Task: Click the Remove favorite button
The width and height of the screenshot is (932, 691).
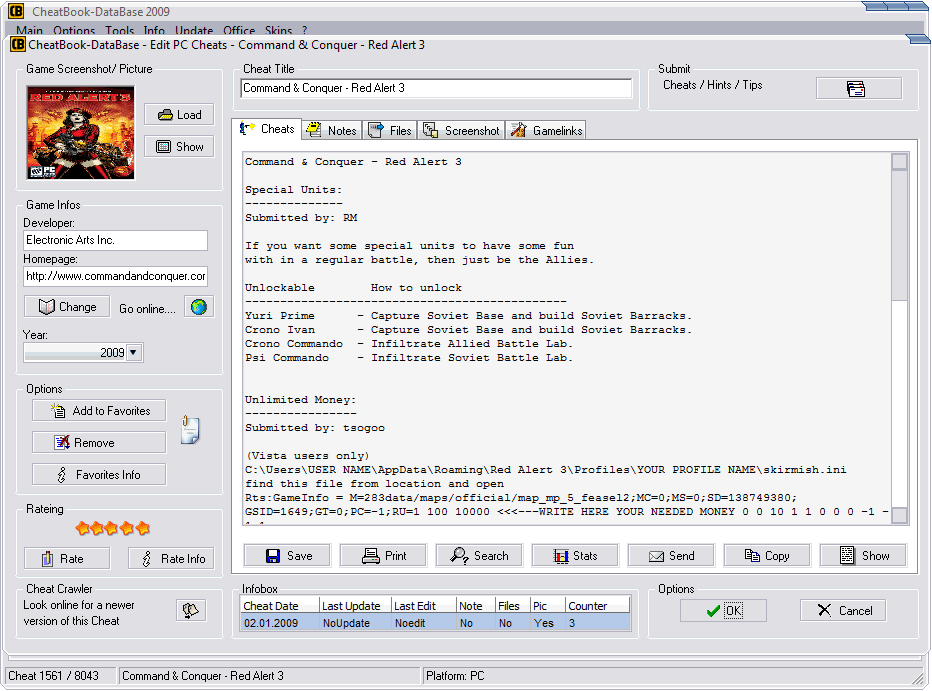Action: pos(99,443)
